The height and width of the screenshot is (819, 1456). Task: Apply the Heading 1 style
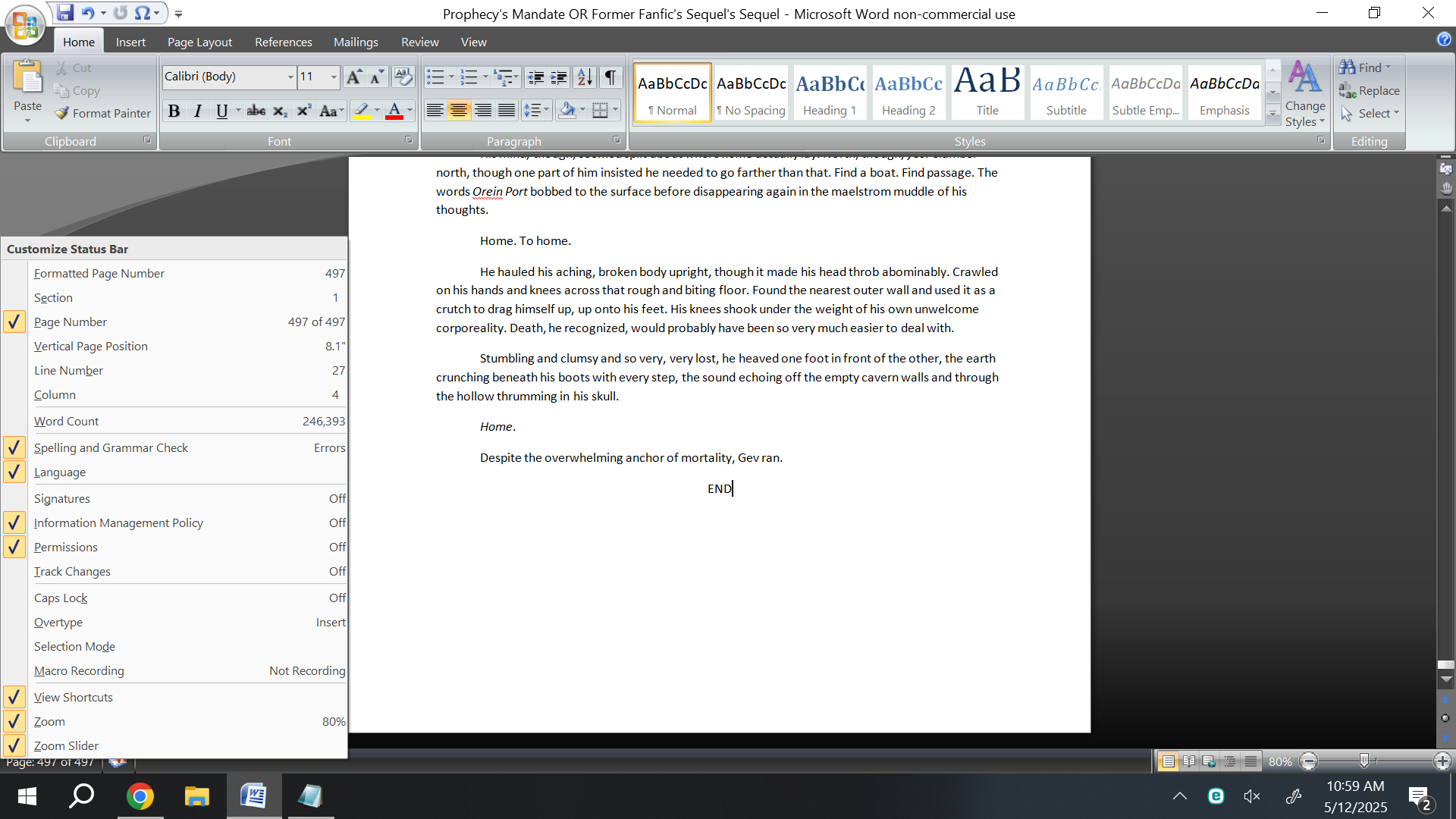[x=830, y=92]
